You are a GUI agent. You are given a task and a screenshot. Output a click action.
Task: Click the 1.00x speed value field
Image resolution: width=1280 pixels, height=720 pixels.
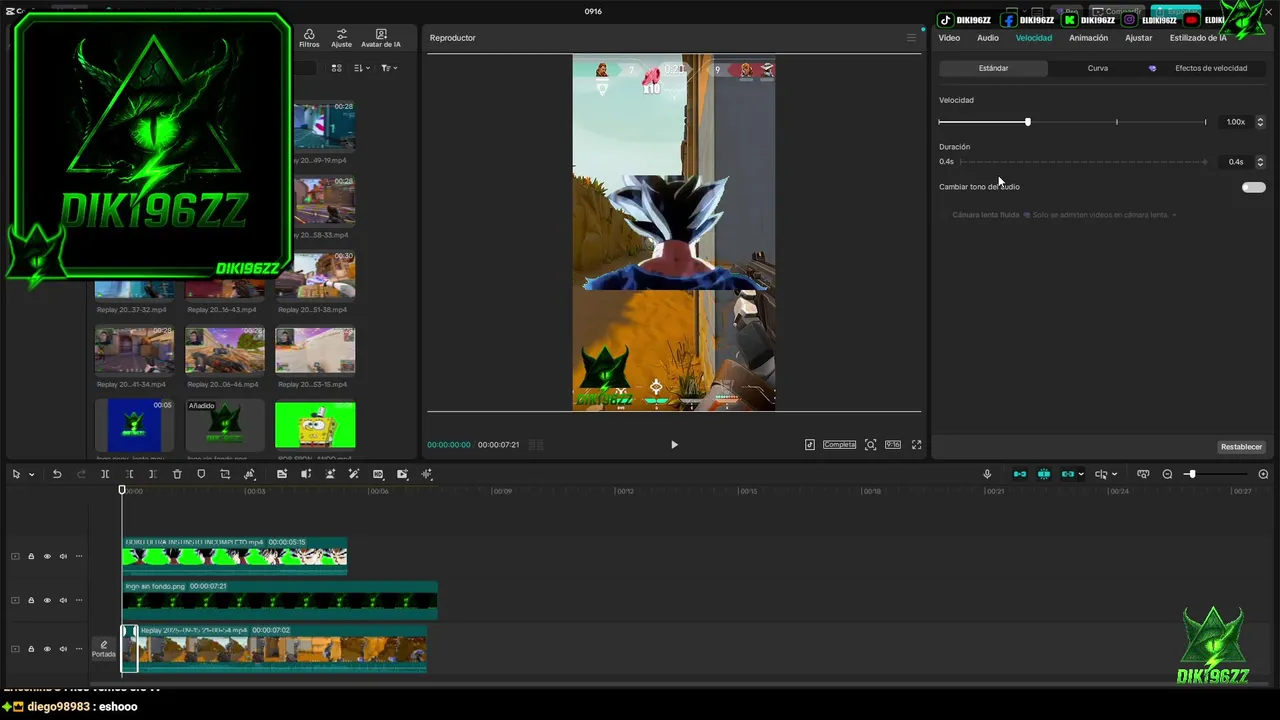tap(1236, 122)
